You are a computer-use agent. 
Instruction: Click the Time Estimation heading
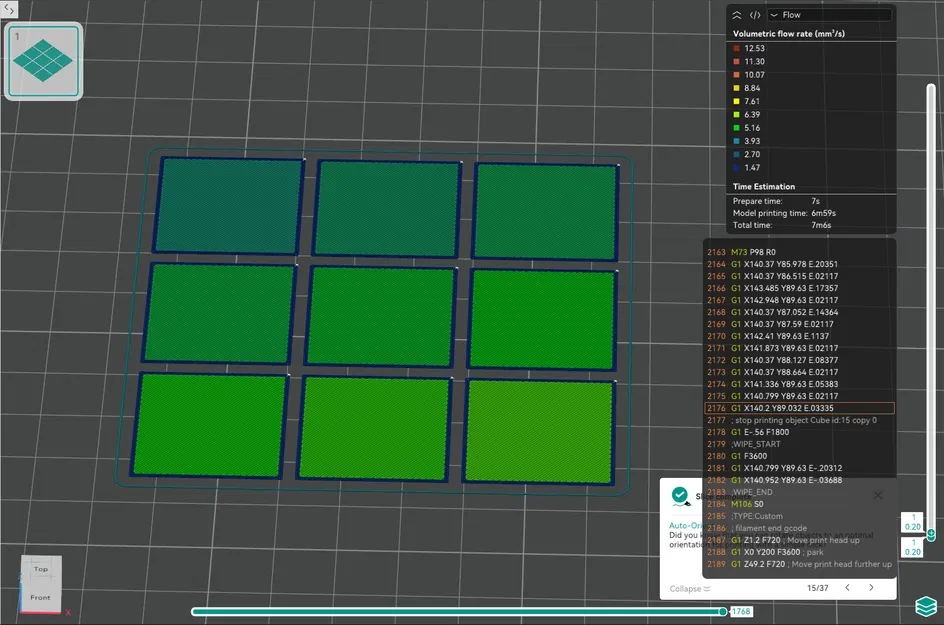click(763, 187)
